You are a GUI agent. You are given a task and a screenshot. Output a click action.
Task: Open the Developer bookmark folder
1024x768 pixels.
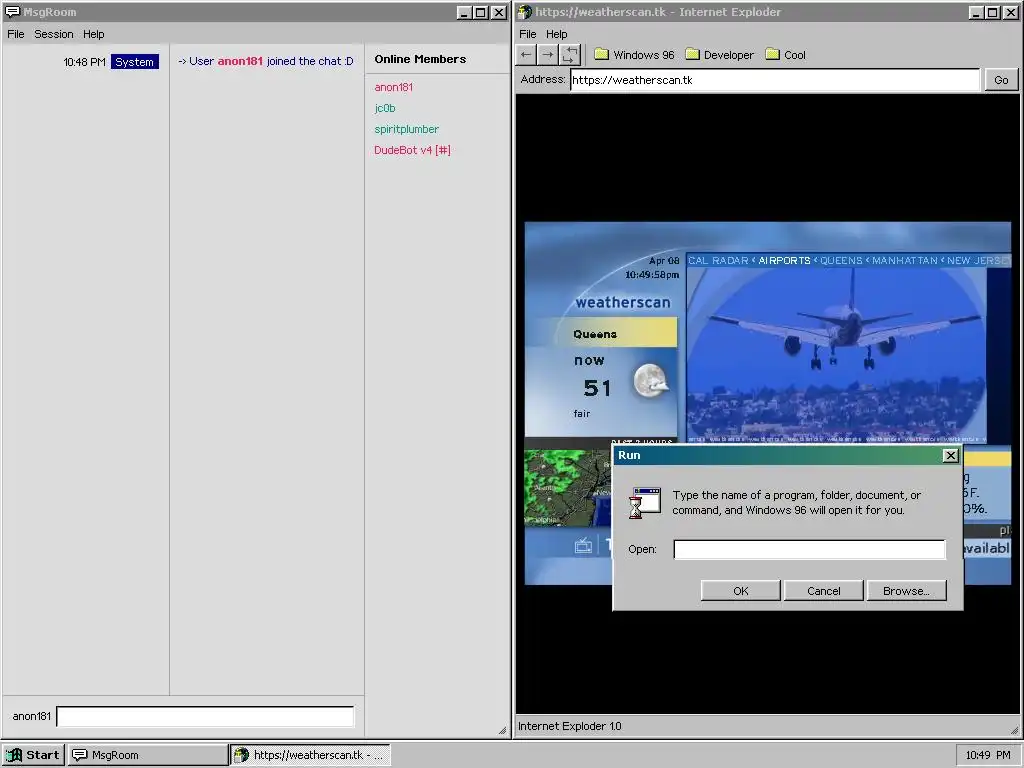click(720, 55)
